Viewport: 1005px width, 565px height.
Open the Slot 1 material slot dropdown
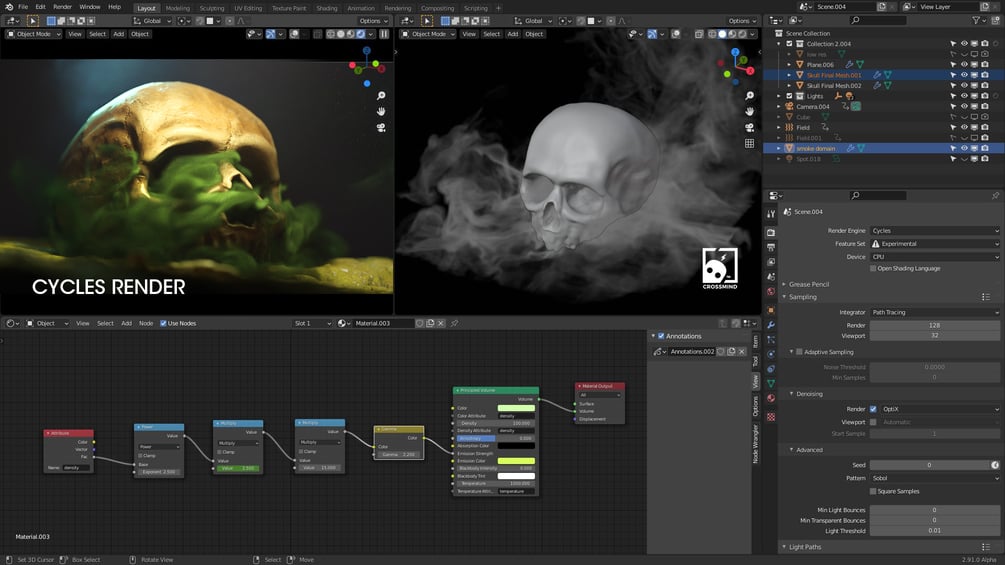312,323
